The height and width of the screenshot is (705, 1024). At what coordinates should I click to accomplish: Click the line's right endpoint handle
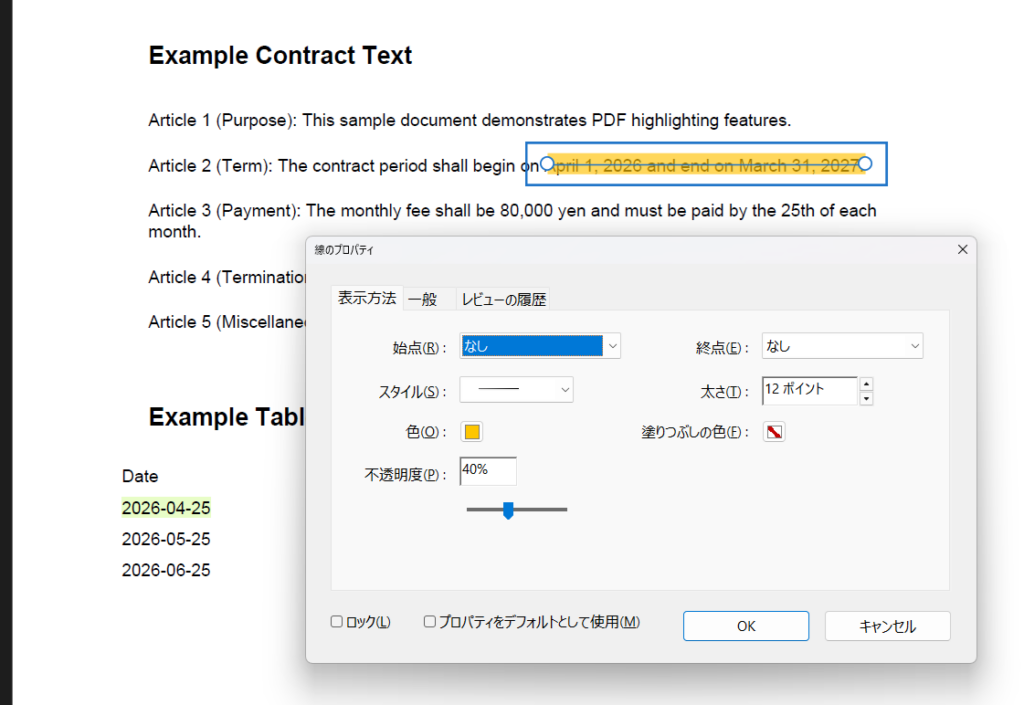point(866,163)
